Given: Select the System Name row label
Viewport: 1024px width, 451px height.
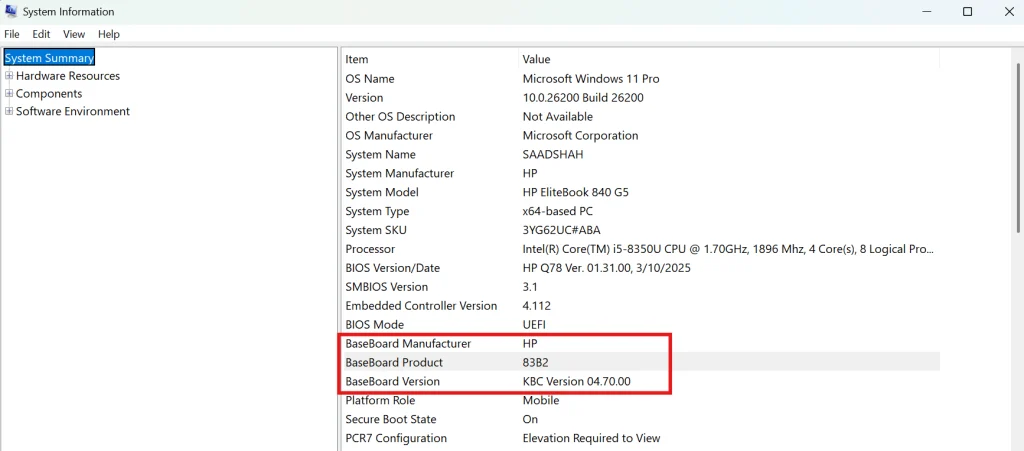Looking at the screenshot, I should [381, 155].
